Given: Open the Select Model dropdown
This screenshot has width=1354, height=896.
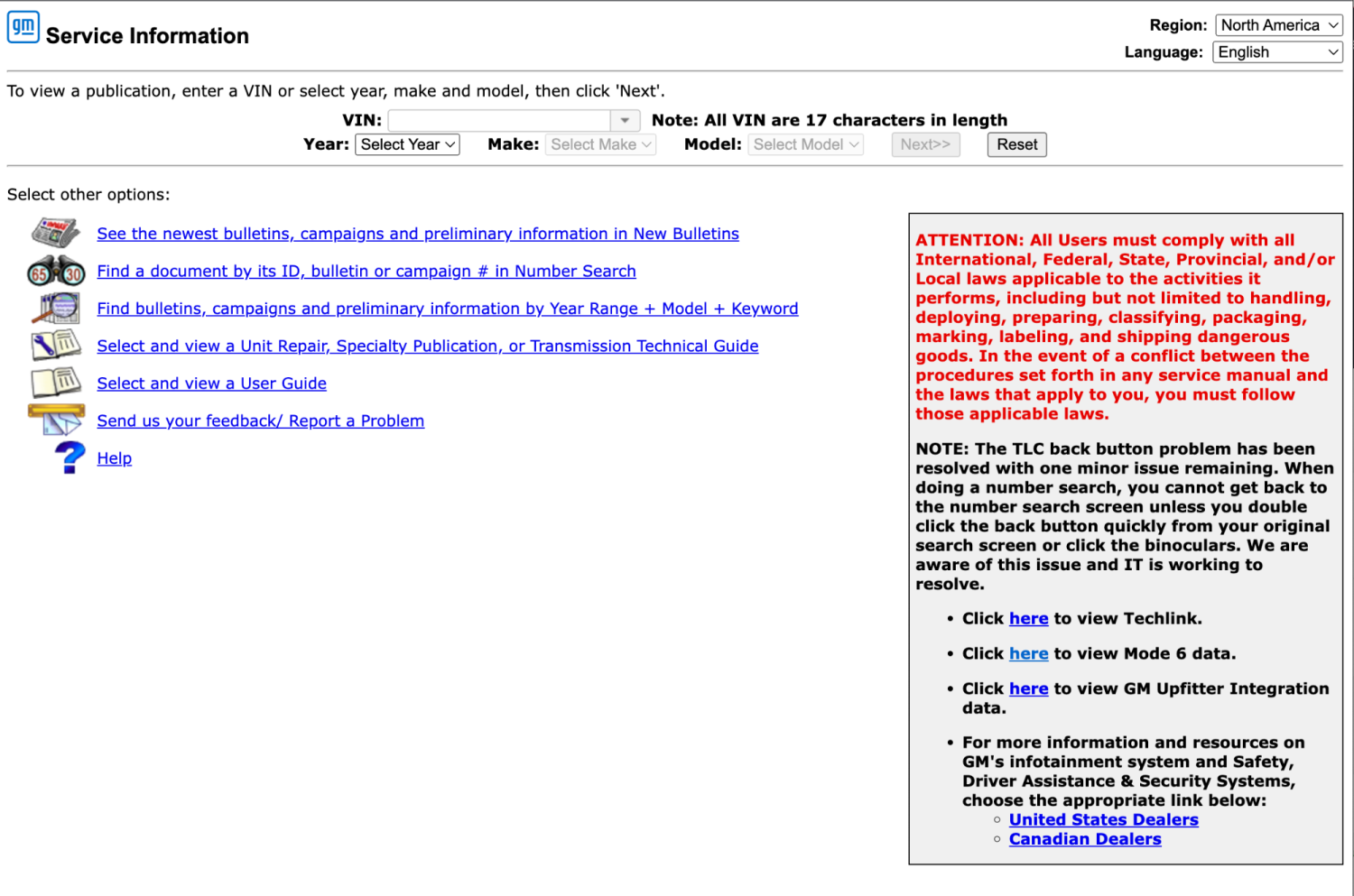Looking at the screenshot, I should (805, 144).
